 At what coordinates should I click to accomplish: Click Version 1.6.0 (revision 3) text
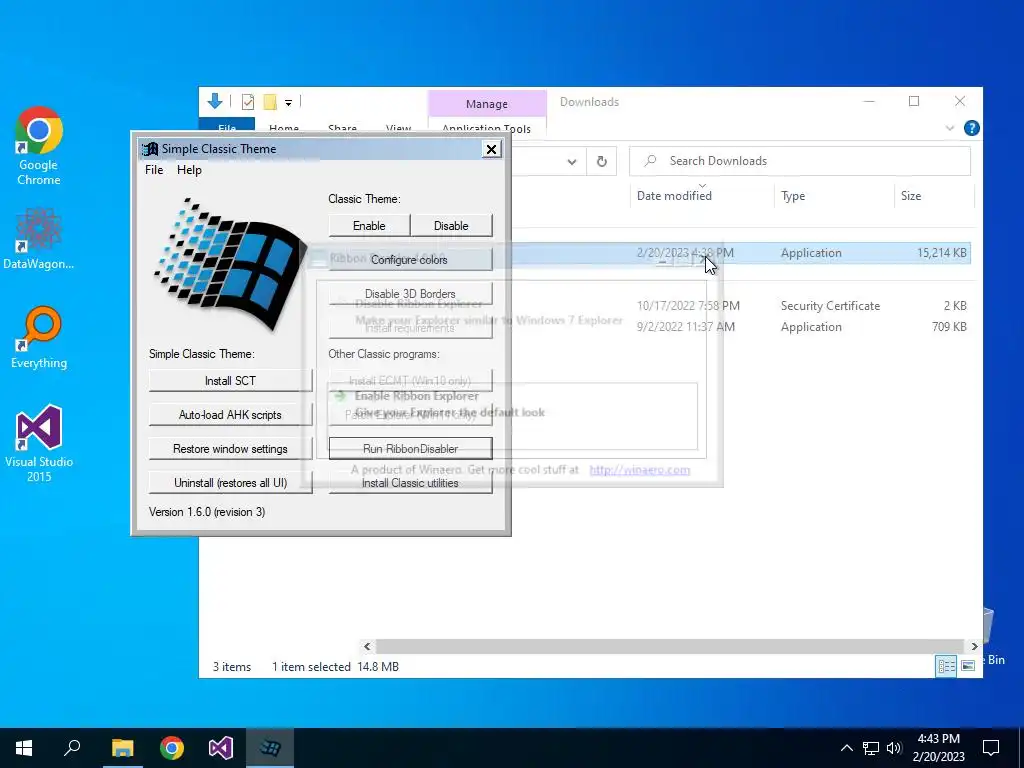pos(207,512)
